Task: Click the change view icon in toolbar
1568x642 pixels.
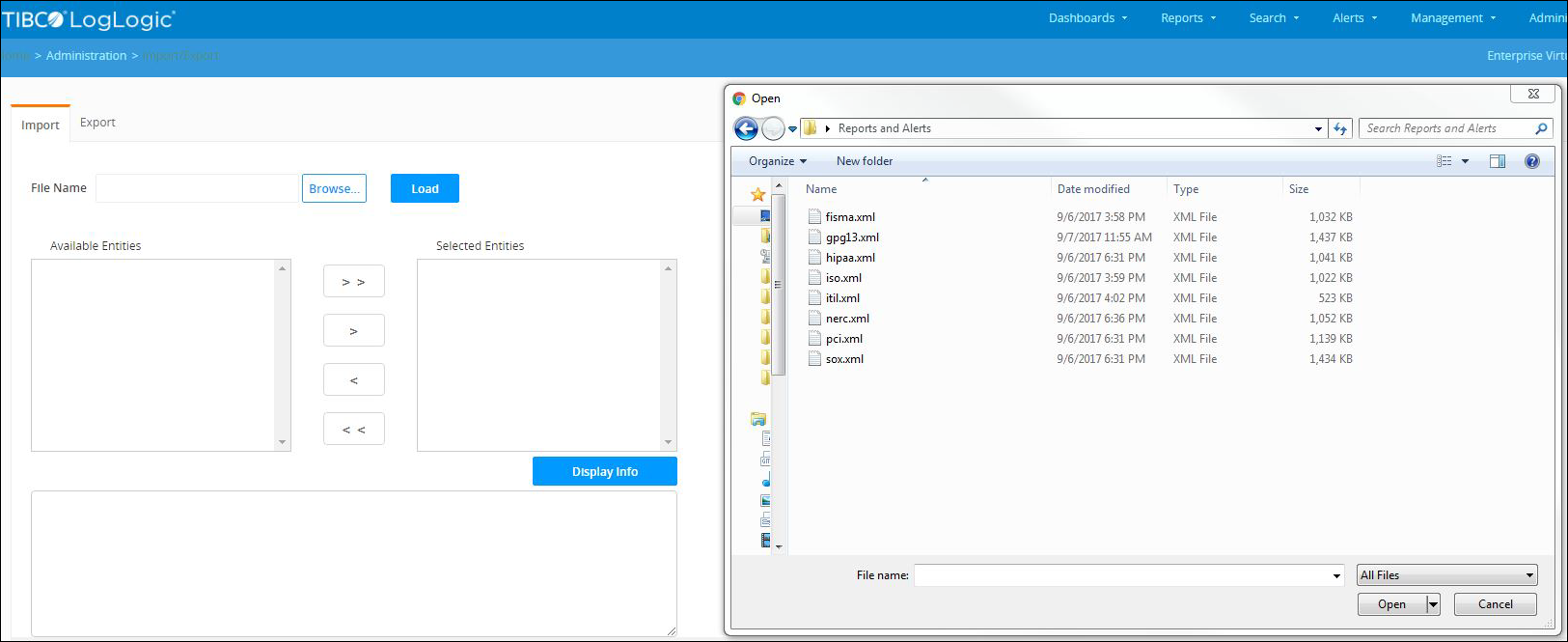Action: 1444,161
